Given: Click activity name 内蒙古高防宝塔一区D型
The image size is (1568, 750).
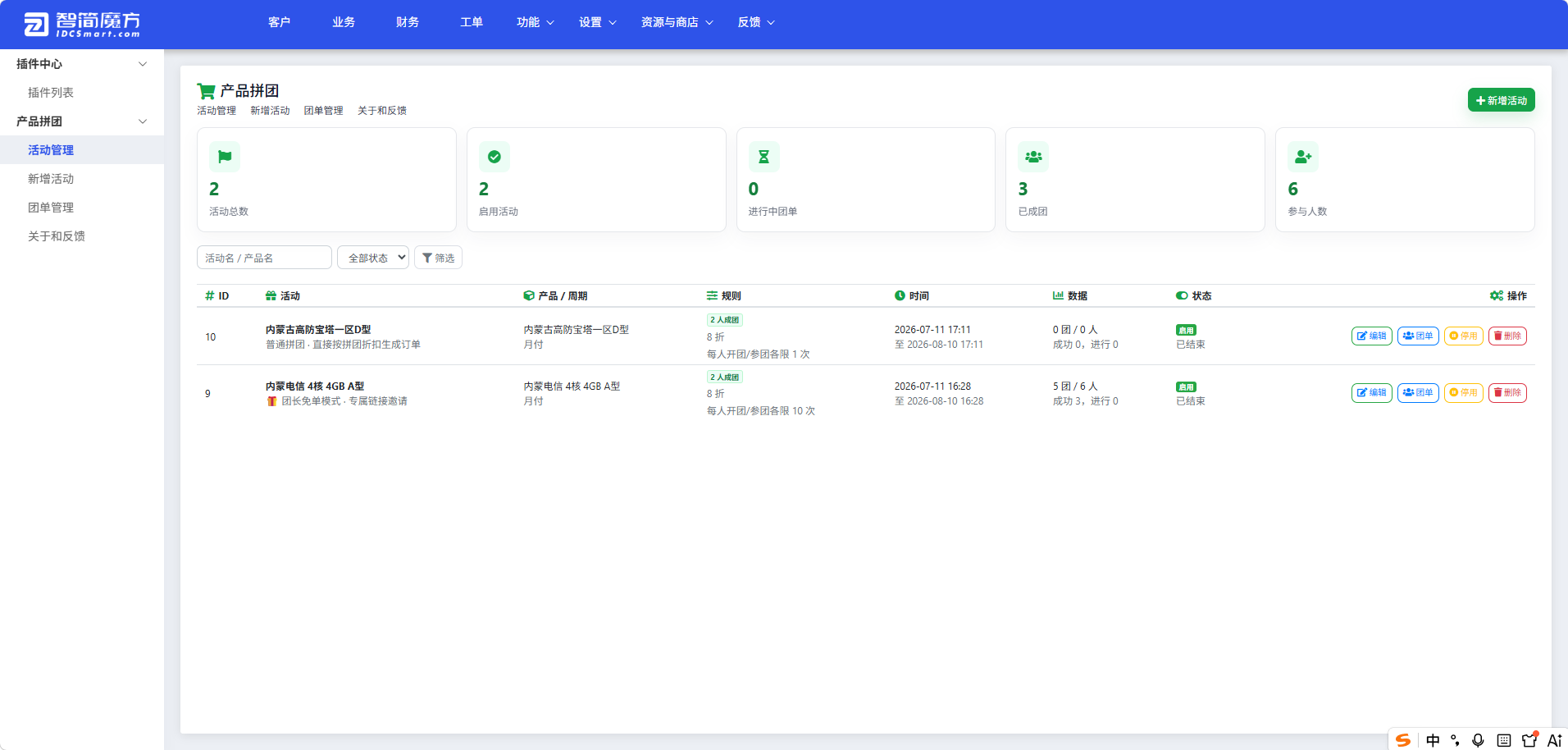Looking at the screenshot, I should [x=318, y=330].
